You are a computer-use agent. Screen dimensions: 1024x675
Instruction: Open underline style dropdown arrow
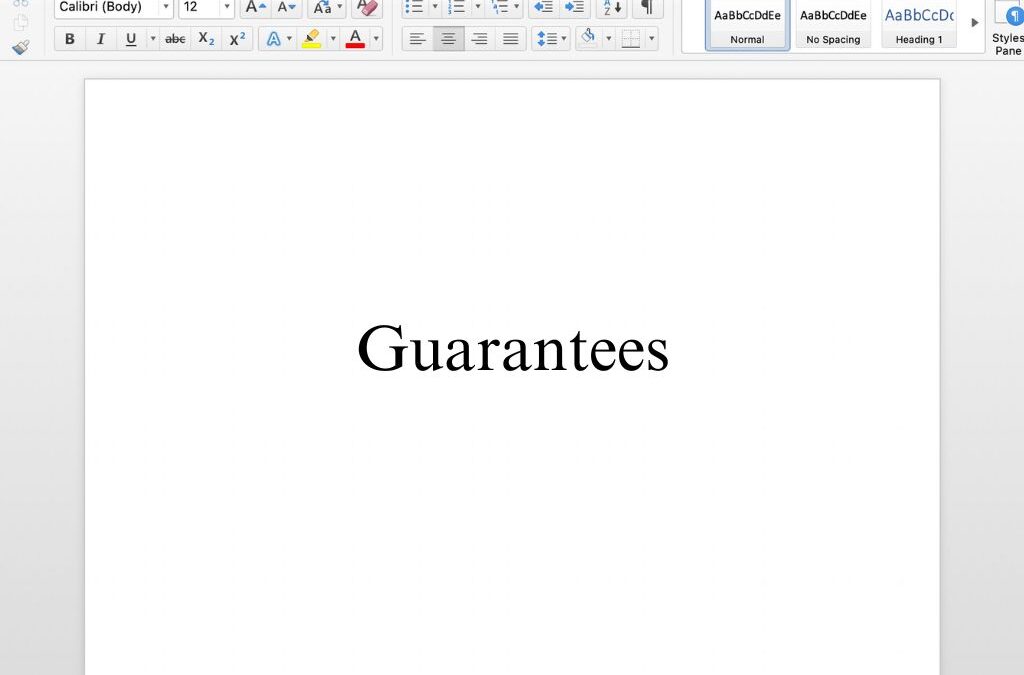pyautogui.click(x=153, y=39)
